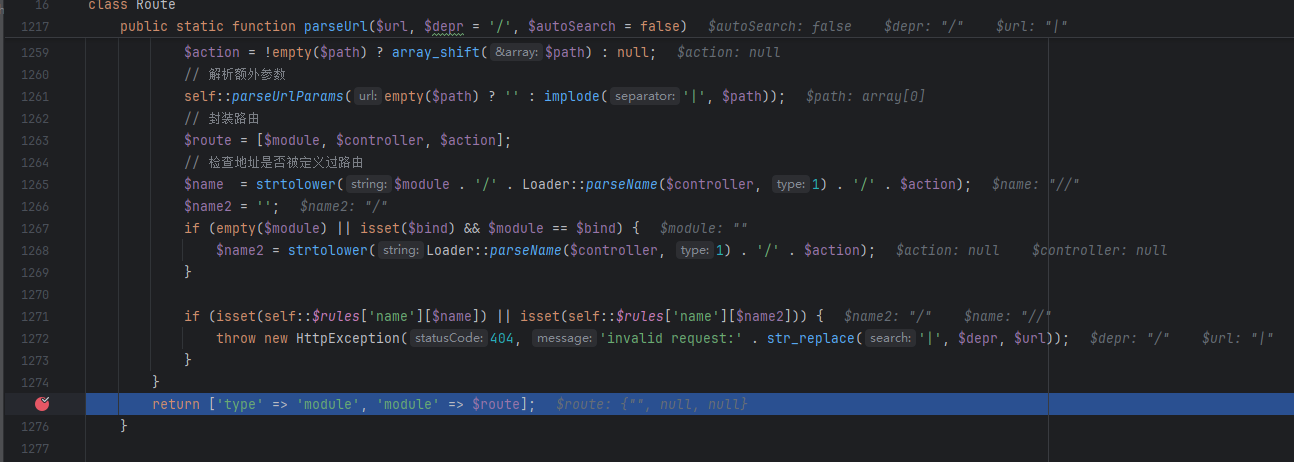Click line number 1259 in the gutter
The height and width of the screenshot is (462, 1294).
34,52
